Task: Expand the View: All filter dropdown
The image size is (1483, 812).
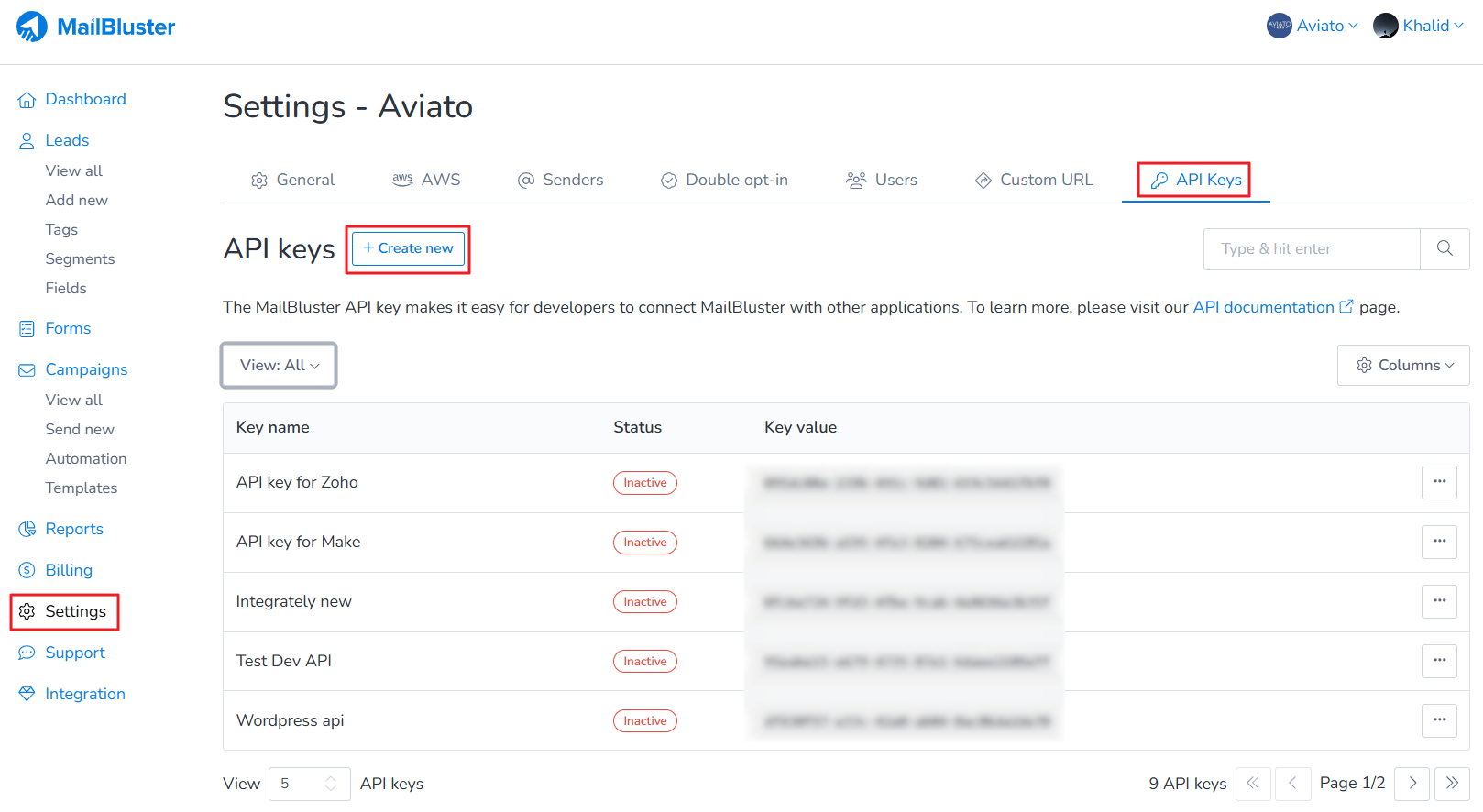Action: point(279,365)
